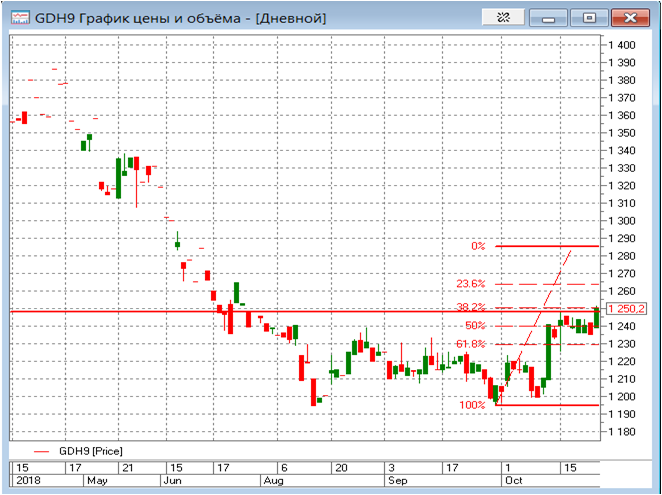Click the May label on time axis
662x495 pixels.
pos(97,481)
